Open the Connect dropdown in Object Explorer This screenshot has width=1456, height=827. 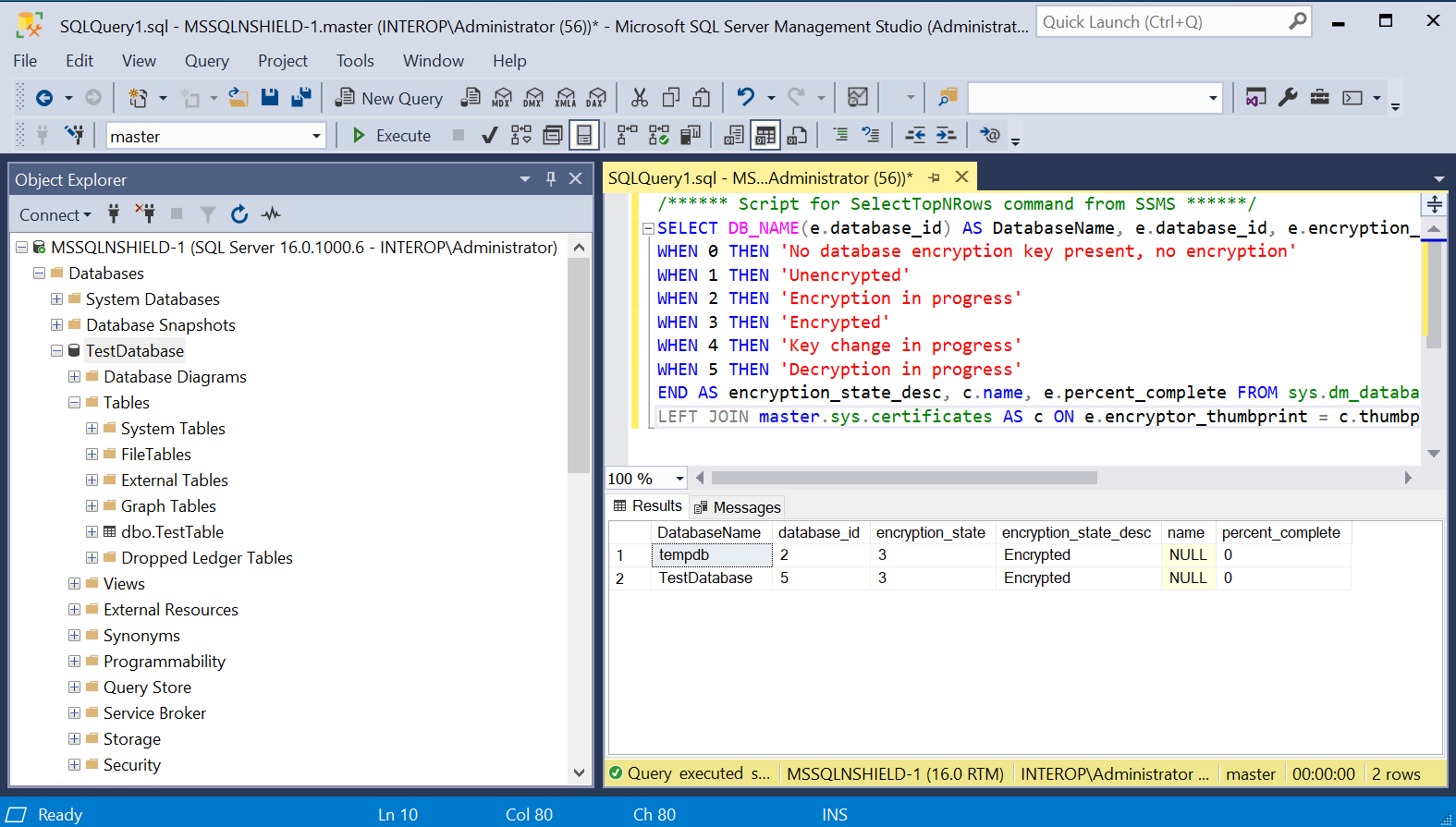click(55, 214)
